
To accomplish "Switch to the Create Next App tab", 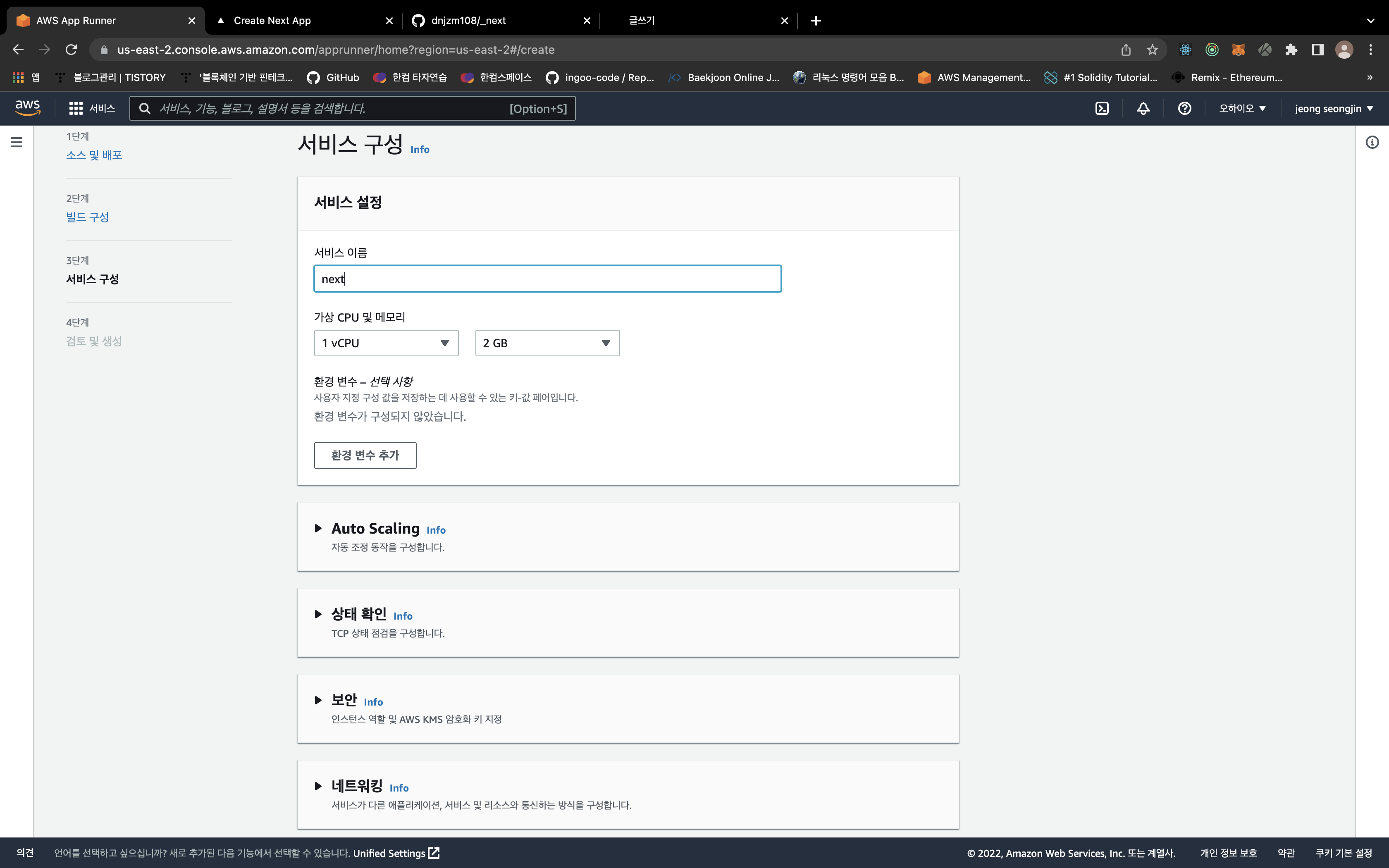I will [272, 21].
